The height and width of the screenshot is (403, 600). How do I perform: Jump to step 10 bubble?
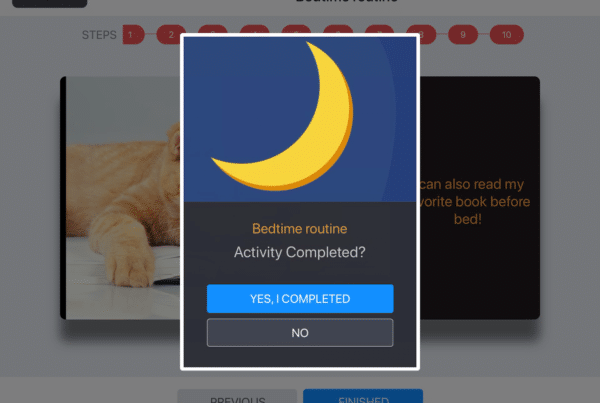pos(507,34)
